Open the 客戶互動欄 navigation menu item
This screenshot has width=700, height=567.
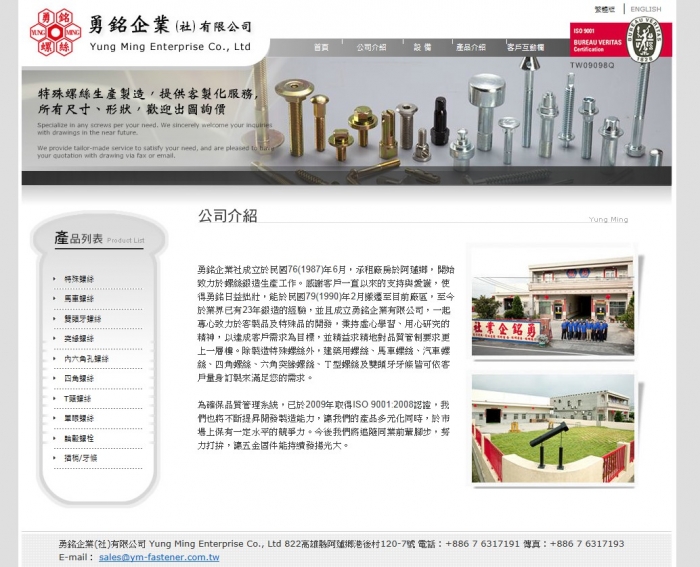525,47
